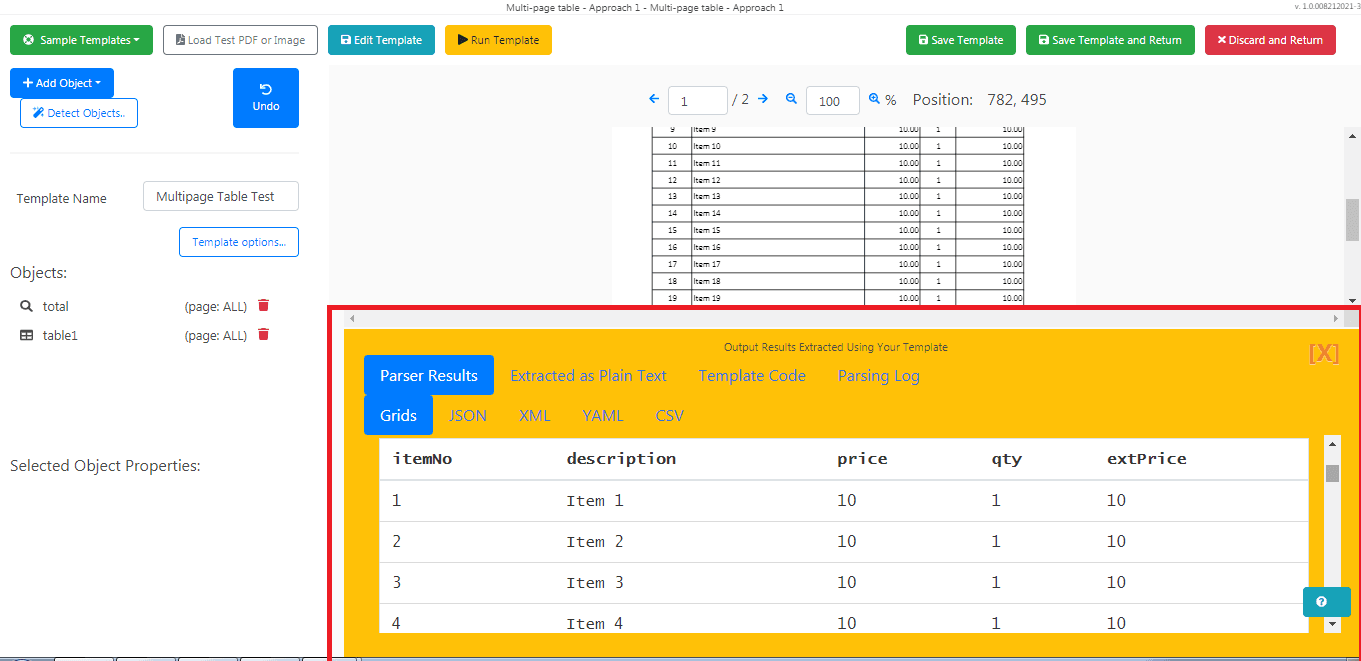
Task: Delete the table1 object using its trash icon
Action: pos(263,335)
